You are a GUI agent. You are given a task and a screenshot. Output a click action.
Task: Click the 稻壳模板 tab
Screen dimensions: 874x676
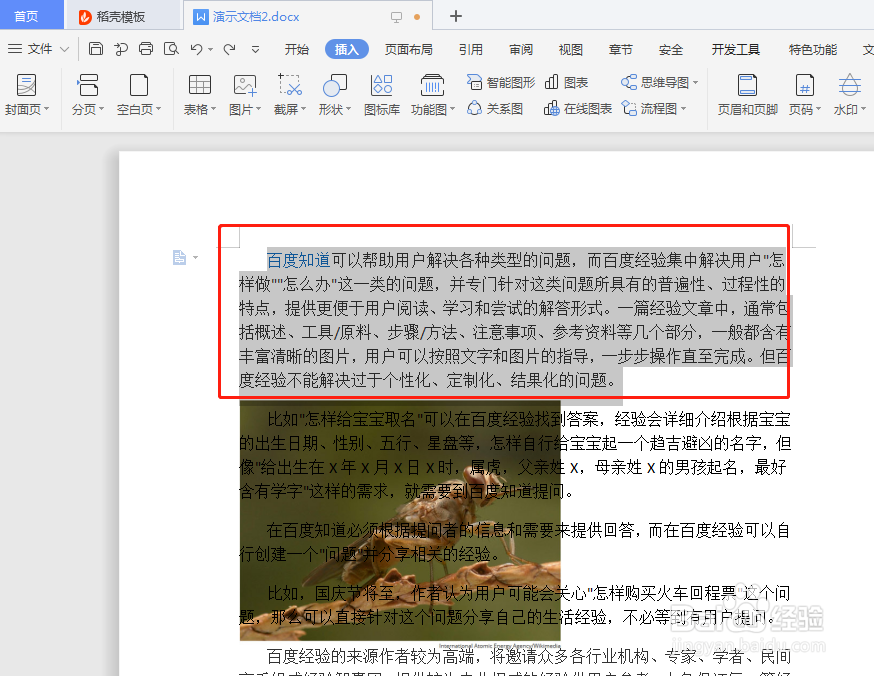point(113,17)
